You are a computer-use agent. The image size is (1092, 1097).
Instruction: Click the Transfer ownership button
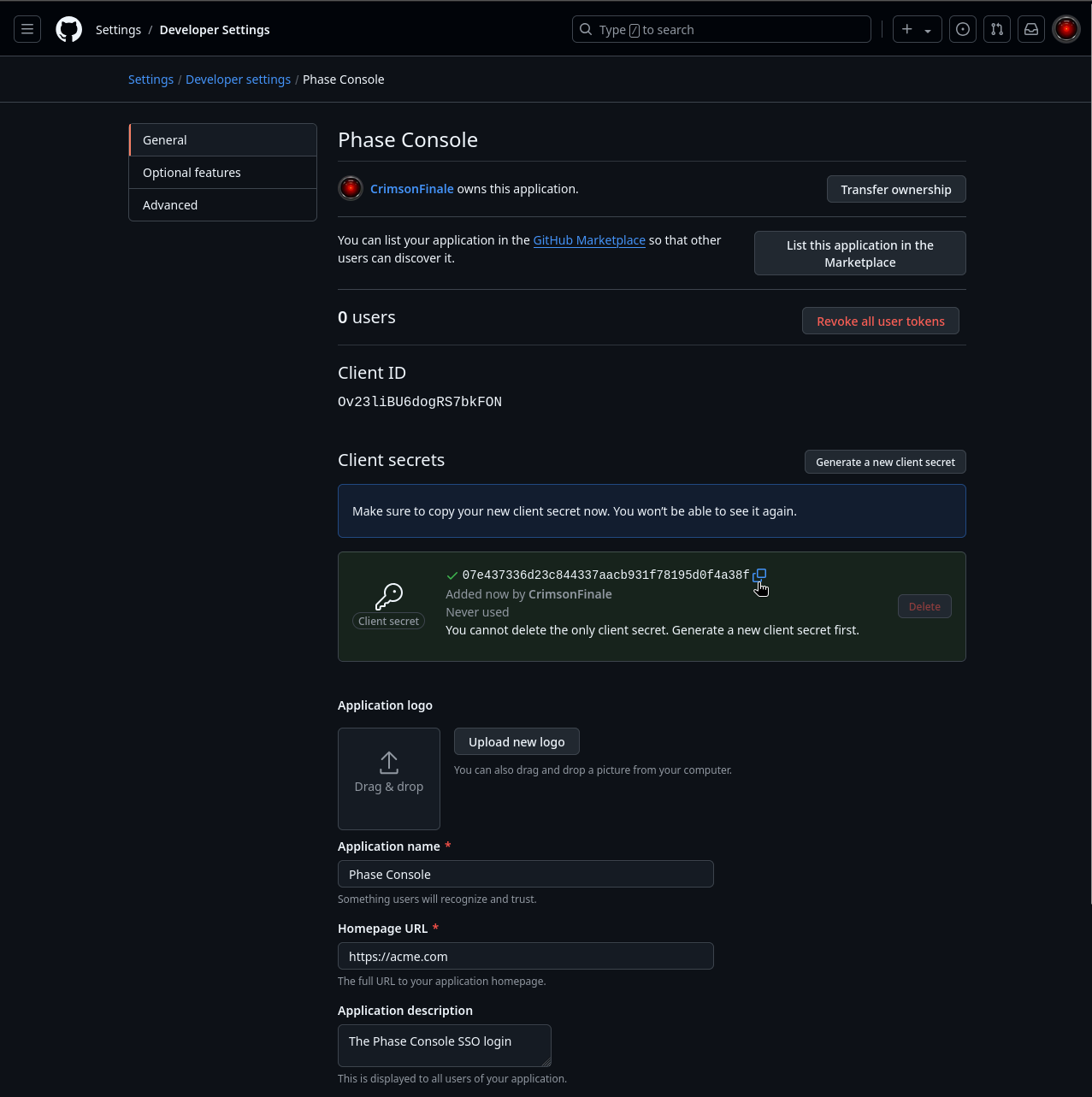(x=896, y=190)
